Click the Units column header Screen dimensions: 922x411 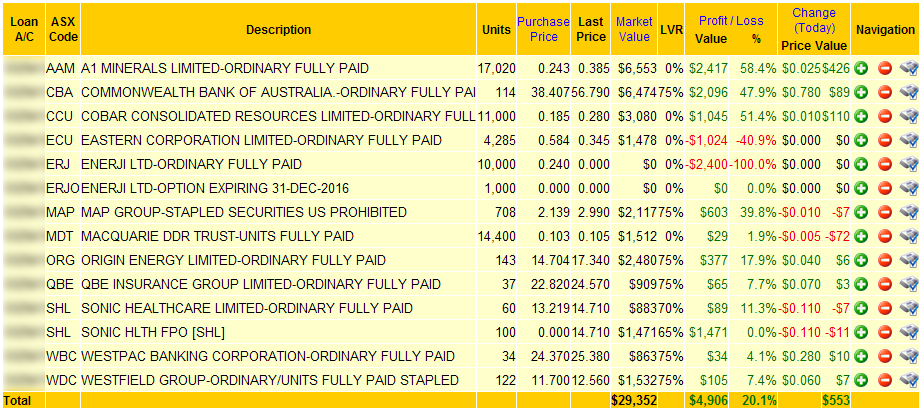[496, 29]
